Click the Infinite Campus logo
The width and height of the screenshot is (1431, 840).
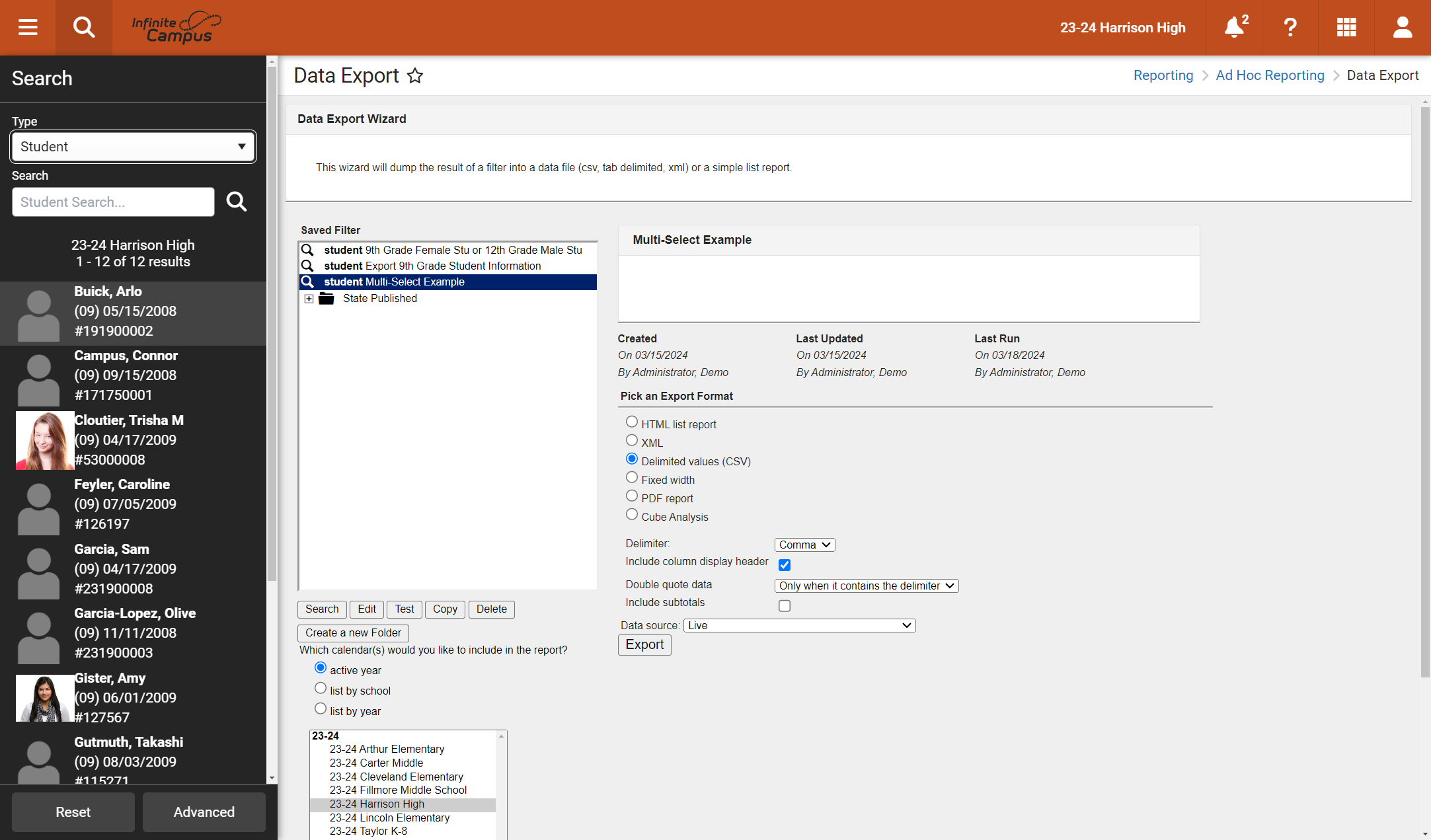176,28
